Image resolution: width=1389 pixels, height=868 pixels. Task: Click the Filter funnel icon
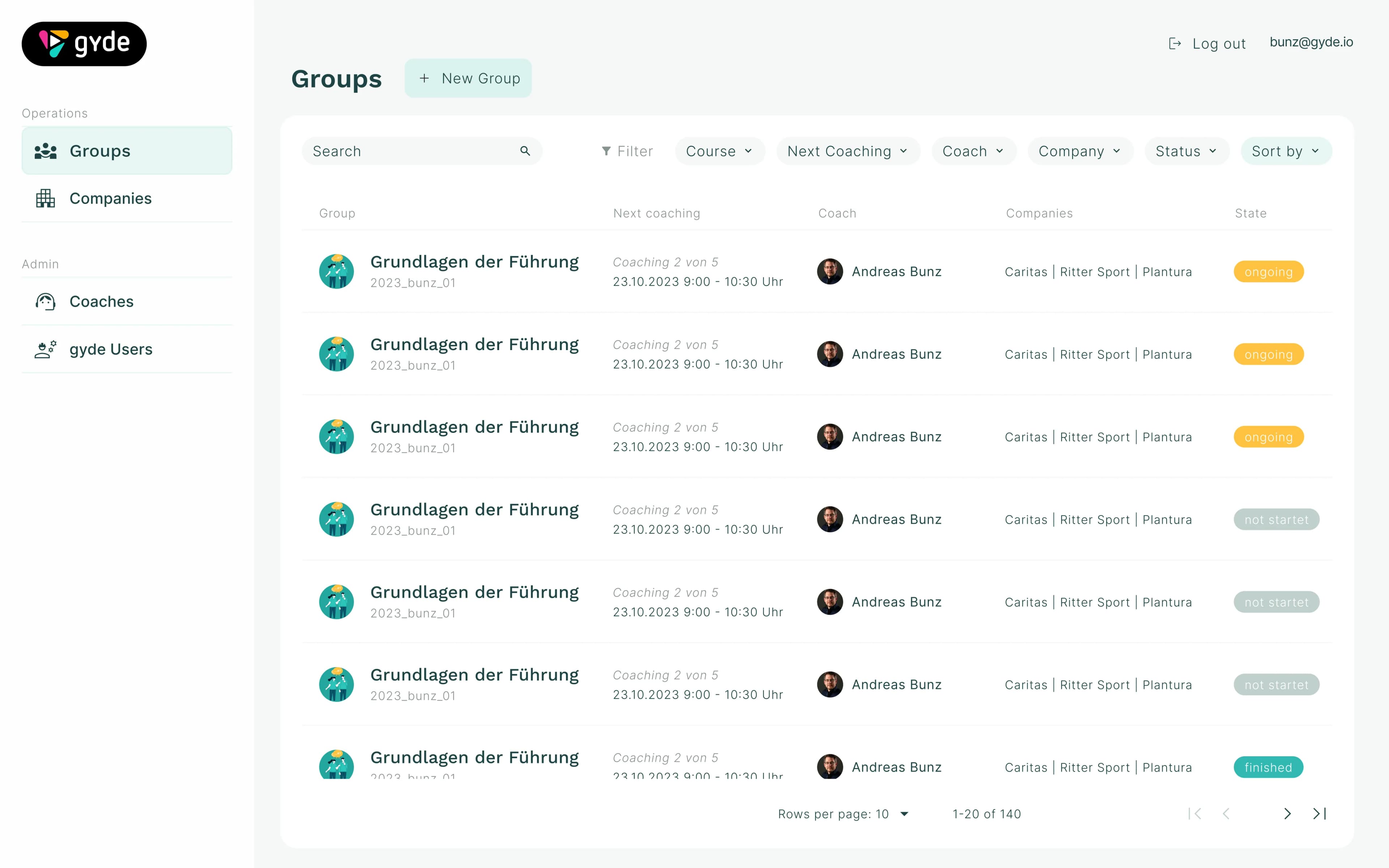(x=606, y=151)
